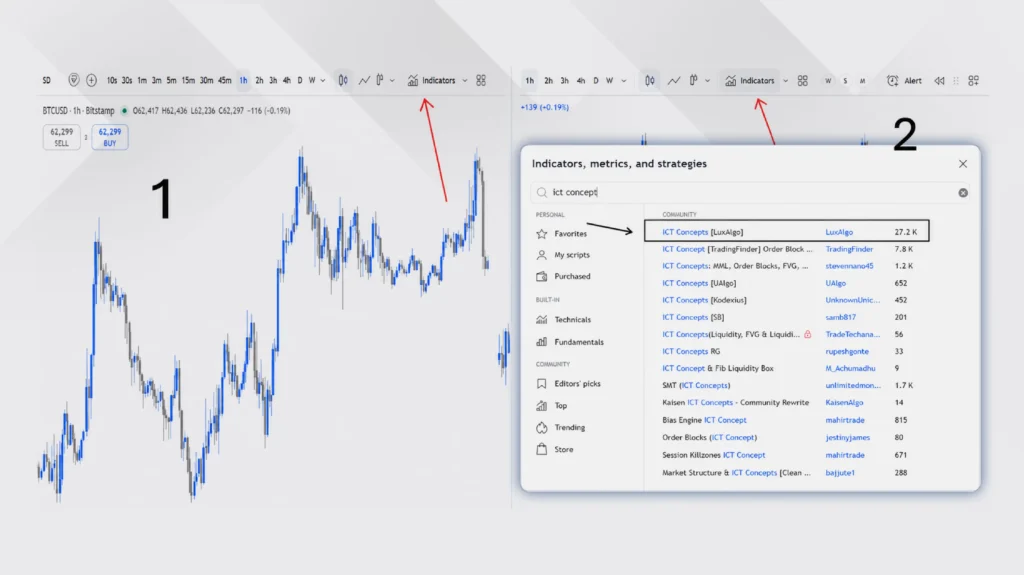
Task: Click small M button near Alert
Action: (863, 81)
